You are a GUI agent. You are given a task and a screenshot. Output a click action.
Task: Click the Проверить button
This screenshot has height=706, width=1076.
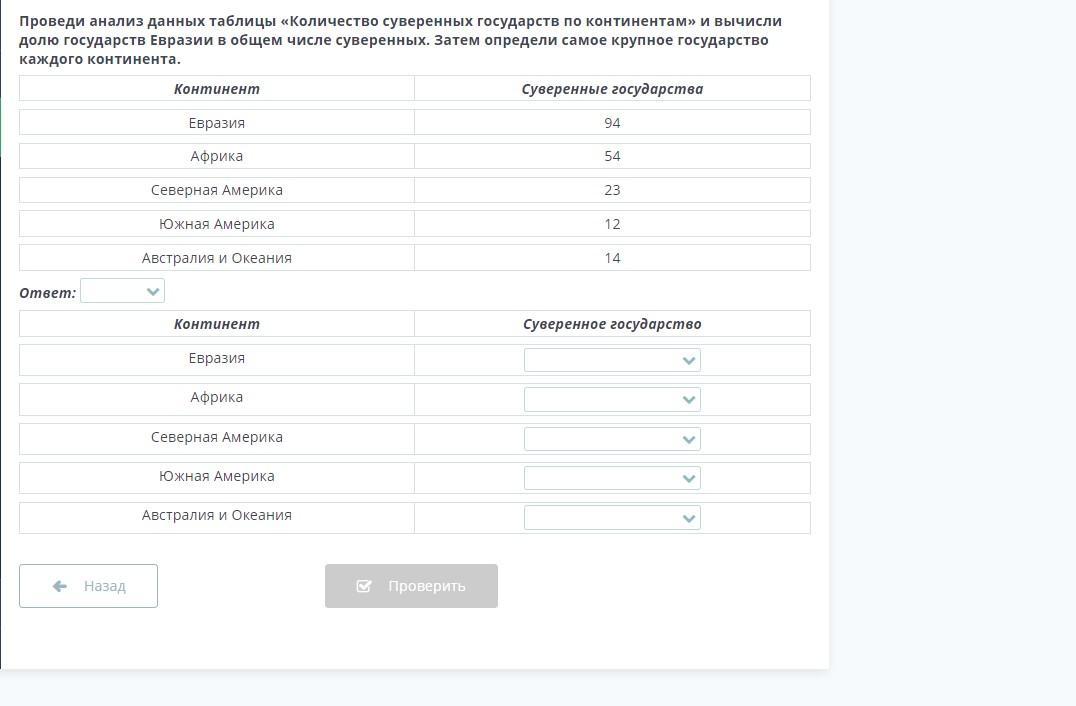(411, 586)
